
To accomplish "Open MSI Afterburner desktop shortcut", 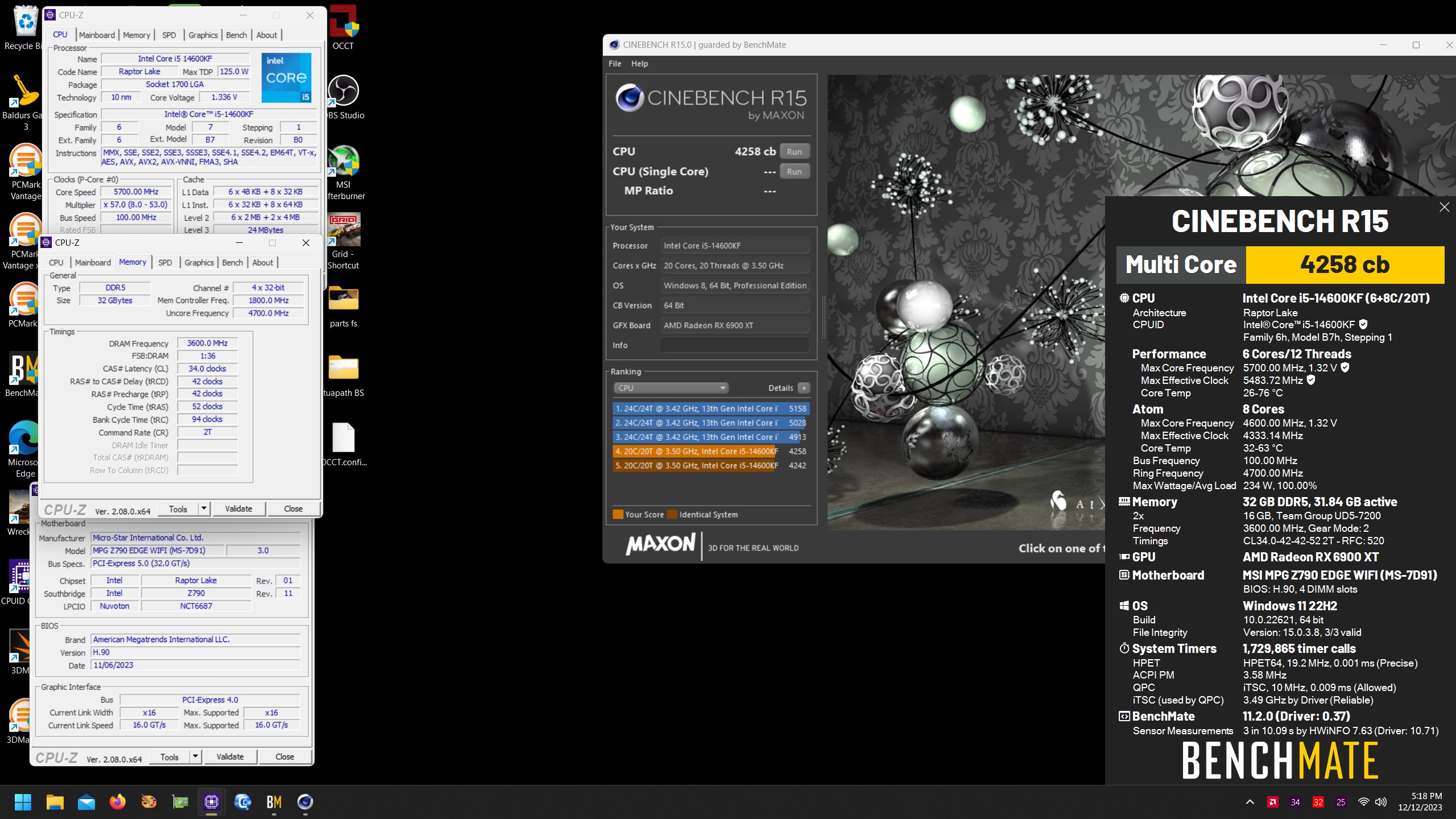I will [x=345, y=172].
